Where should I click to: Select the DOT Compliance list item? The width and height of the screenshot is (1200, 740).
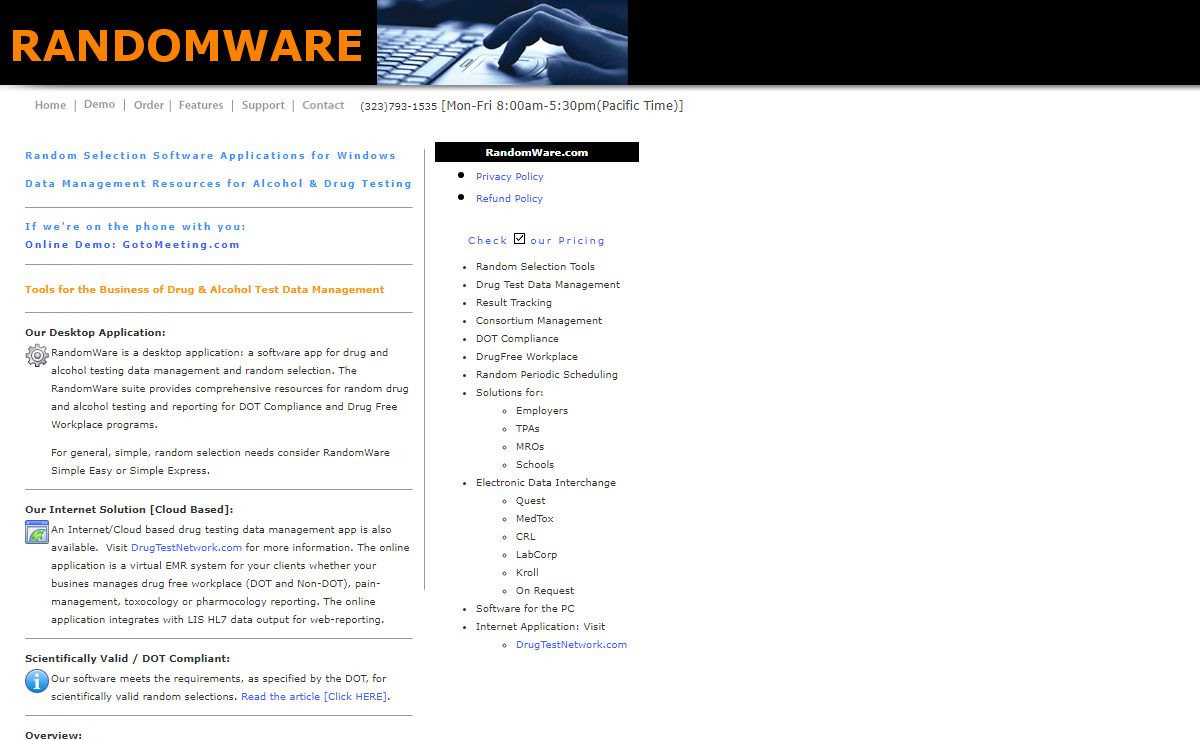coord(517,338)
